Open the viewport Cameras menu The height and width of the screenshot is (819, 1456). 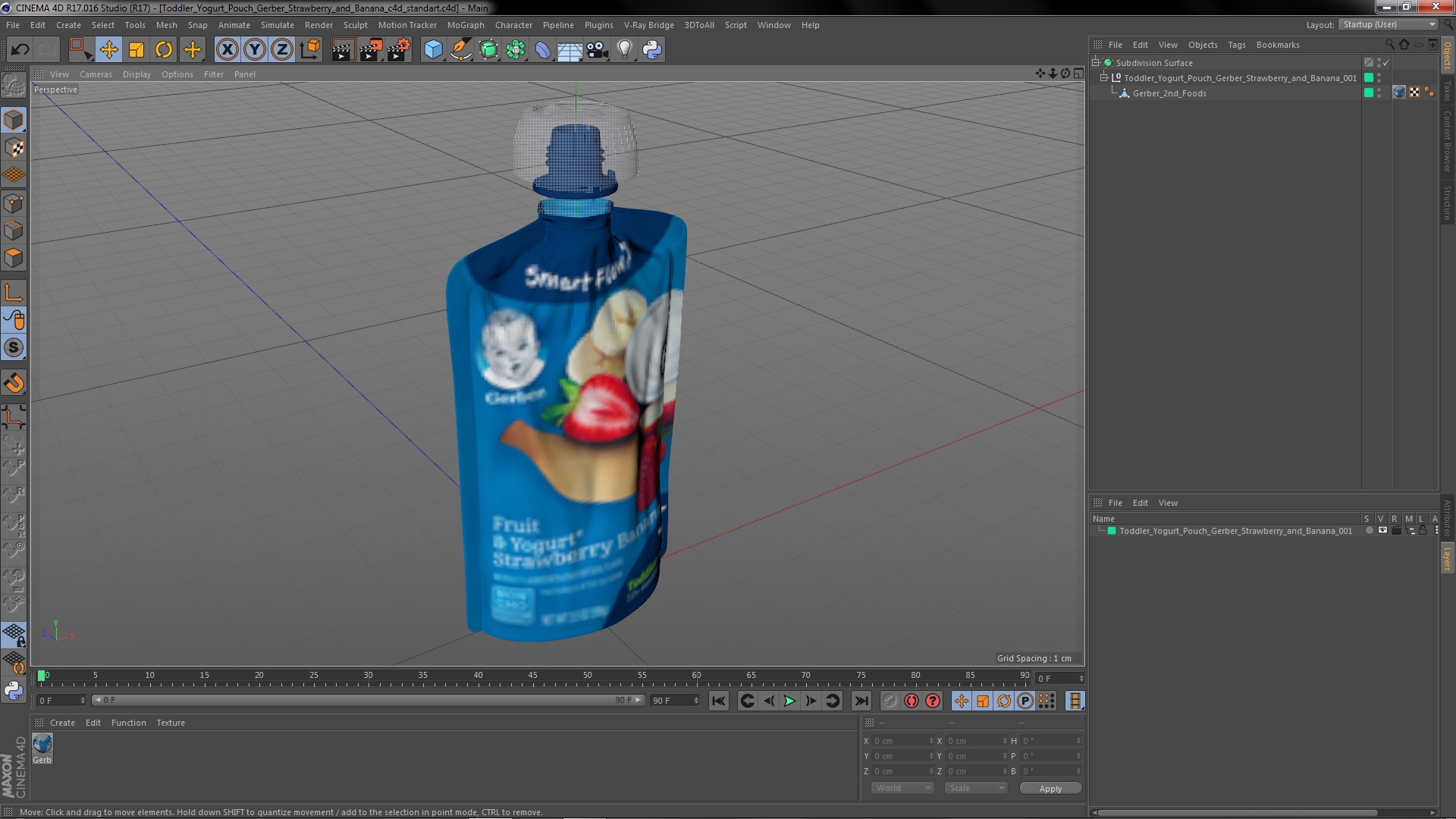coord(96,74)
